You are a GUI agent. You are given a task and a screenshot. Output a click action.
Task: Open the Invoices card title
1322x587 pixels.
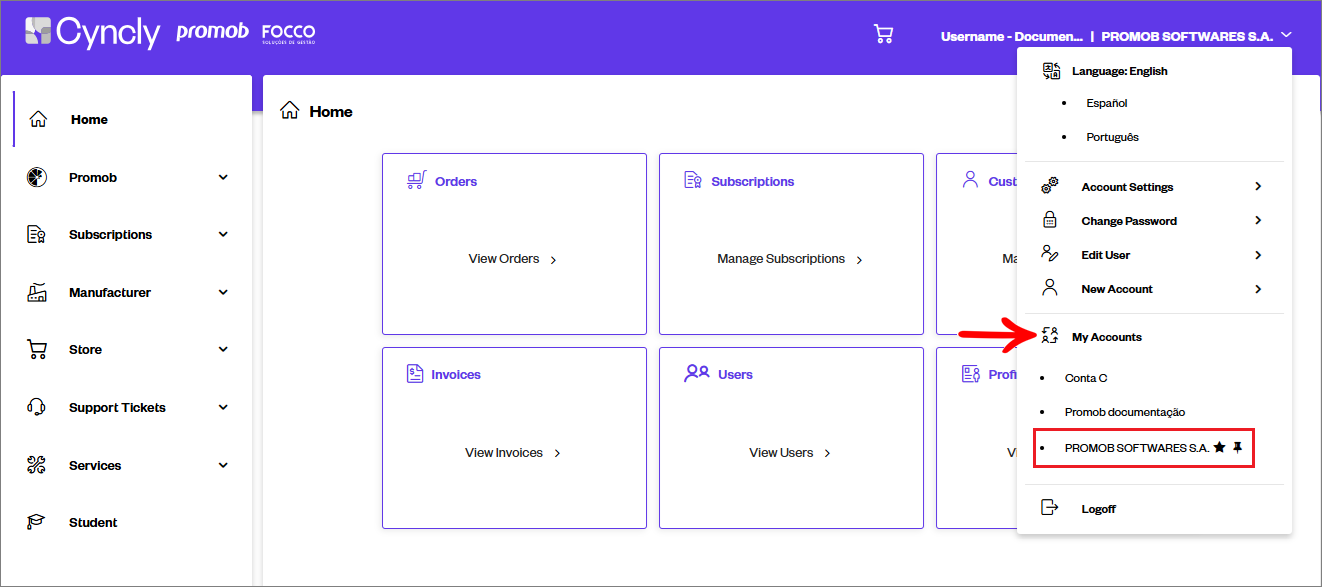click(456, 375)
